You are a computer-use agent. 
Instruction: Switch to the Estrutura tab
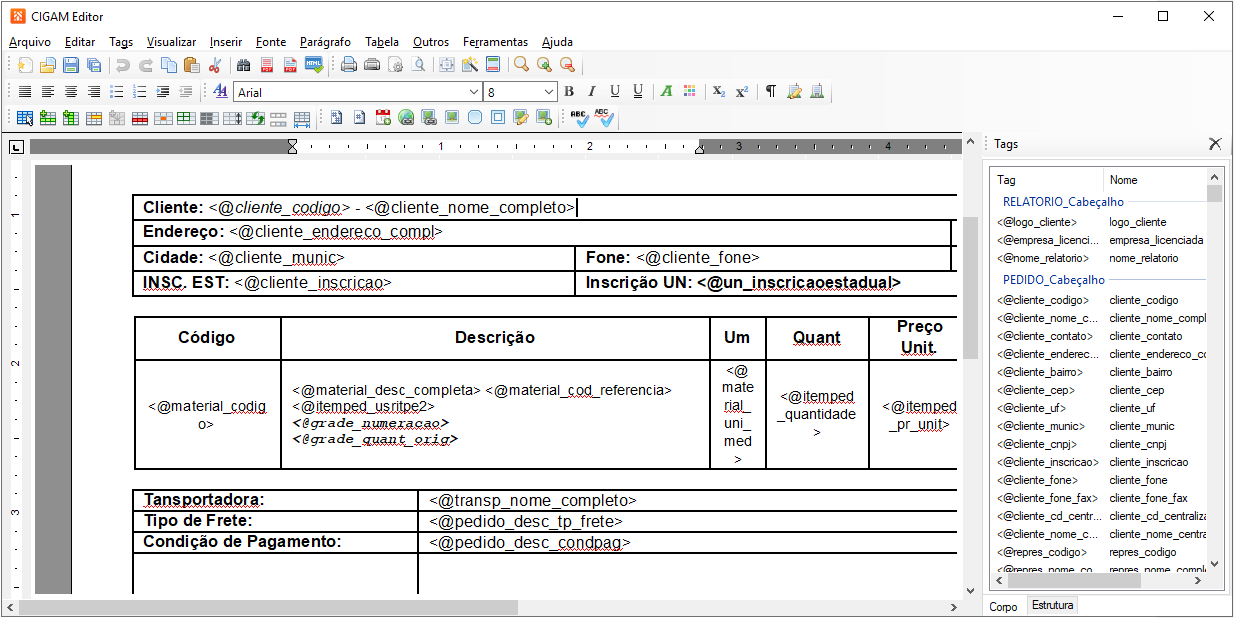coord(1052,605)
